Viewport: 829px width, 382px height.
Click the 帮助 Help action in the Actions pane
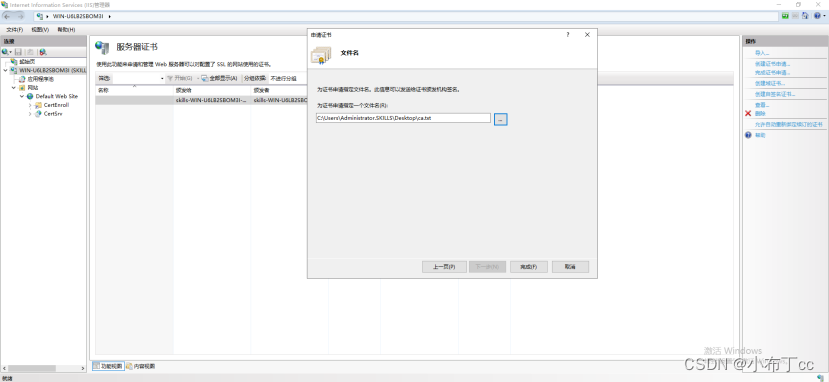[760, 135]
